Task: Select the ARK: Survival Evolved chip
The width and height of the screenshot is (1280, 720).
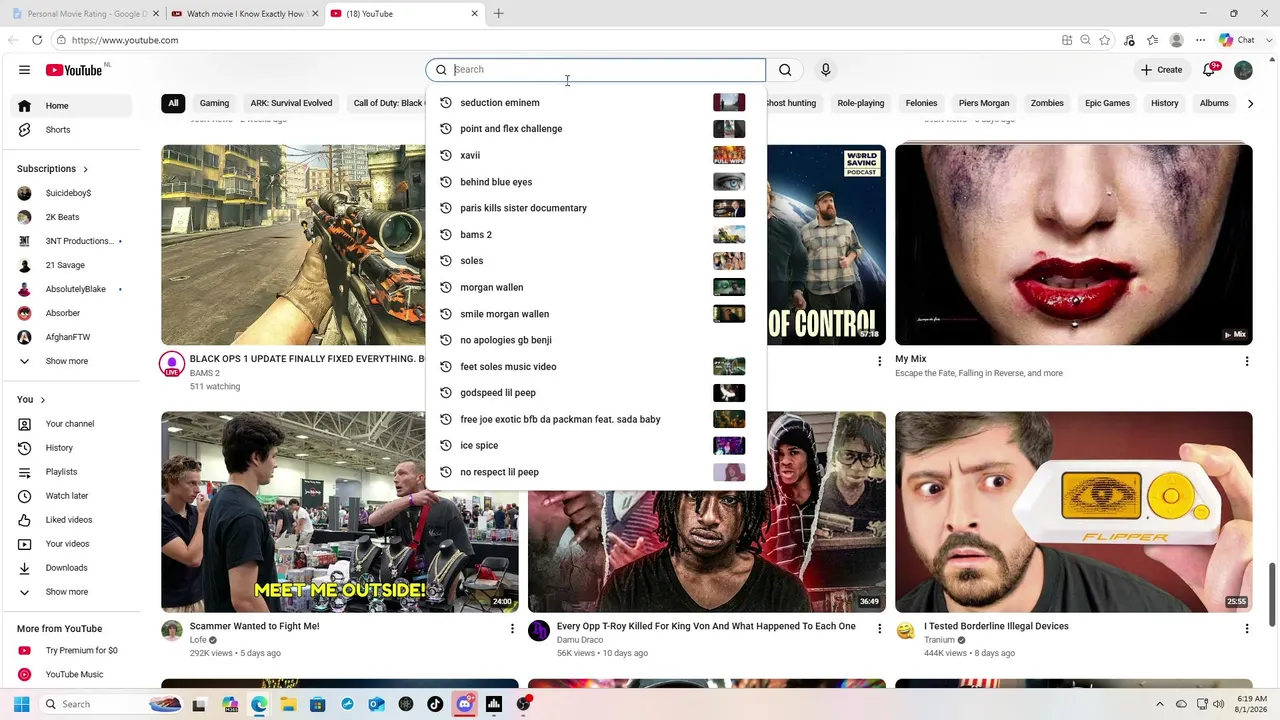Action: [x=291, y=103]
